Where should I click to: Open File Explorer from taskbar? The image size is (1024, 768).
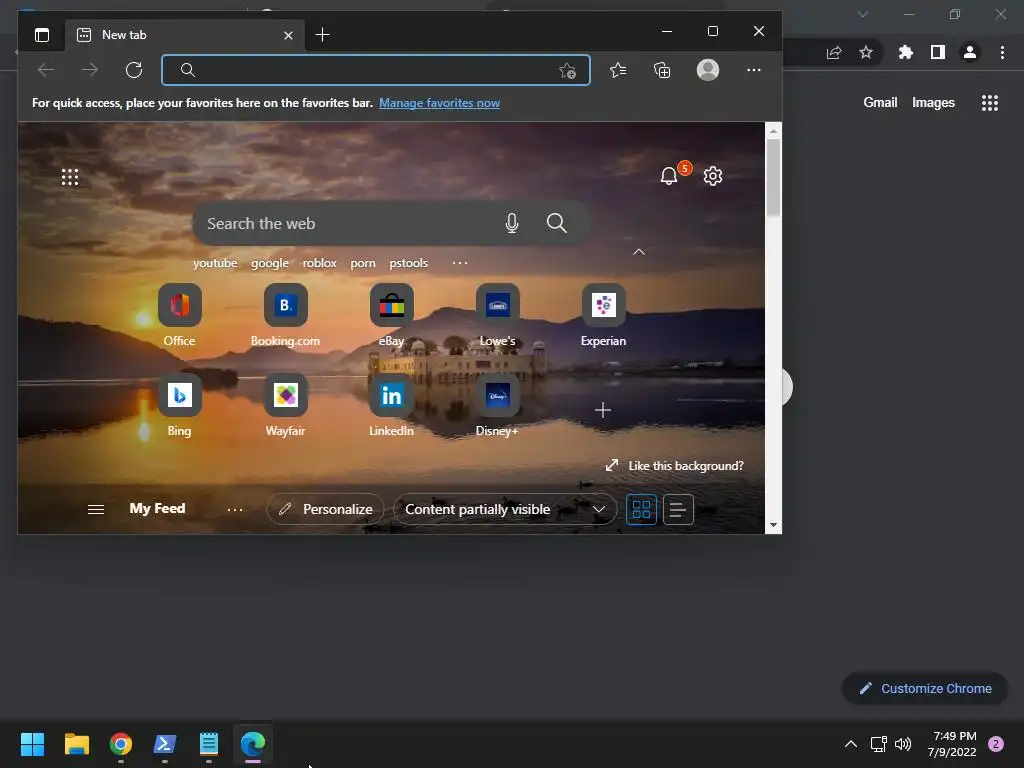click(x=77, y=744)
